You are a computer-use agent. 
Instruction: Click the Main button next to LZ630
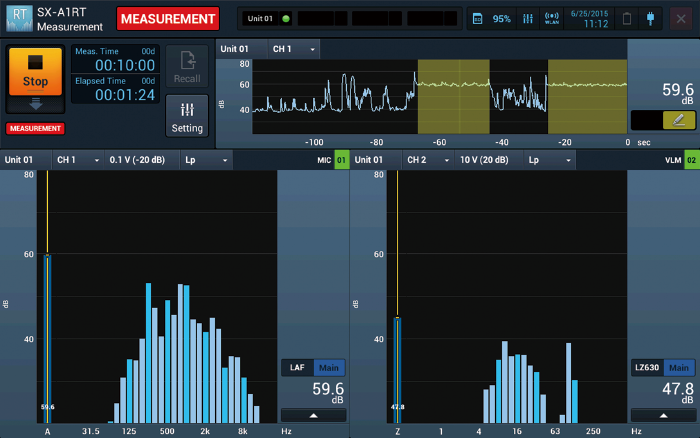click(x=679, y=367)
